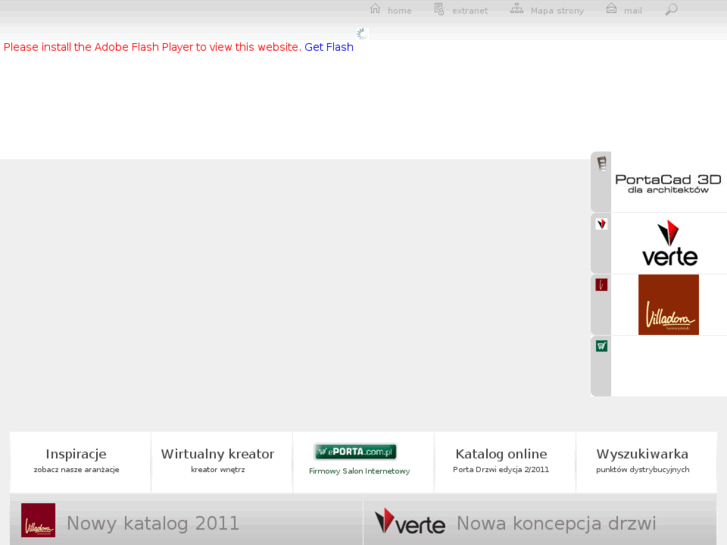Open the home link text
The height and width of the screenshot is (545, 727).
pos(399,11)
